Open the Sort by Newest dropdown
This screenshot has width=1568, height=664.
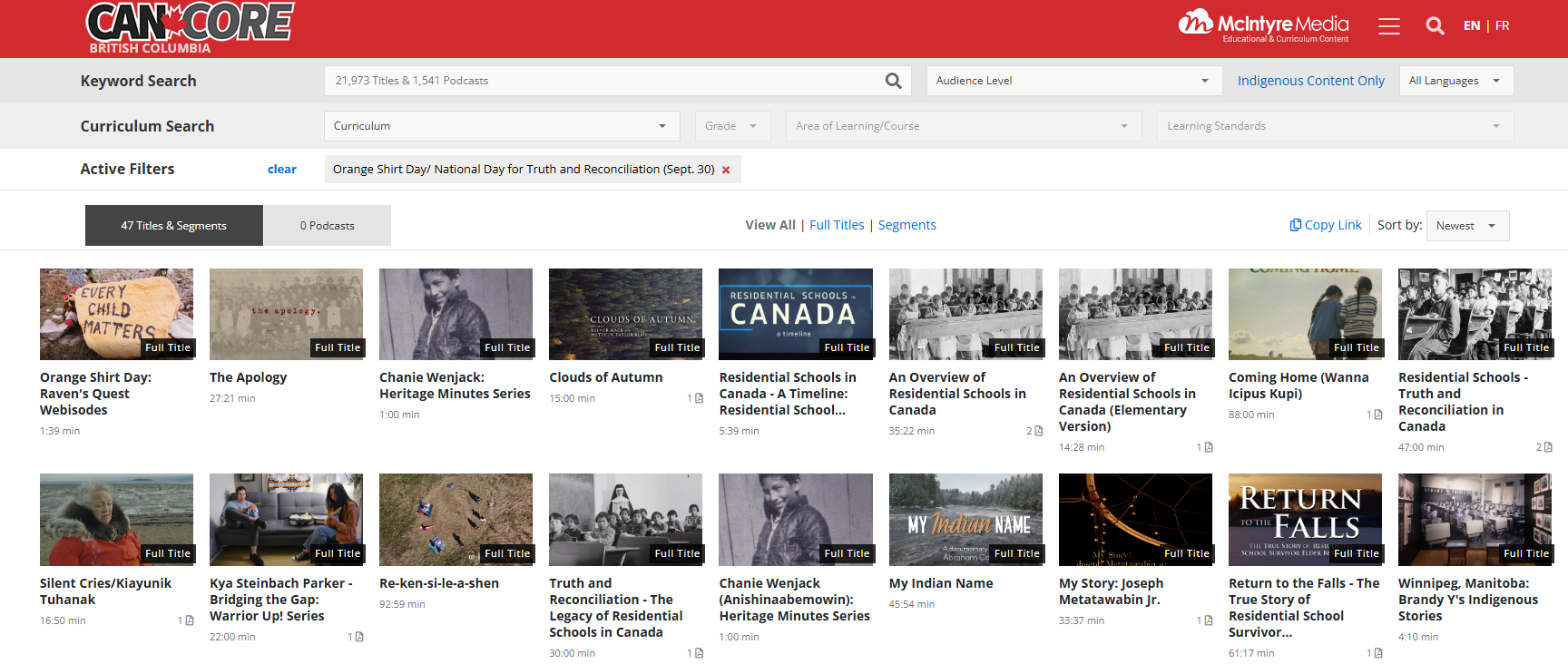[x=1466, y=226]
